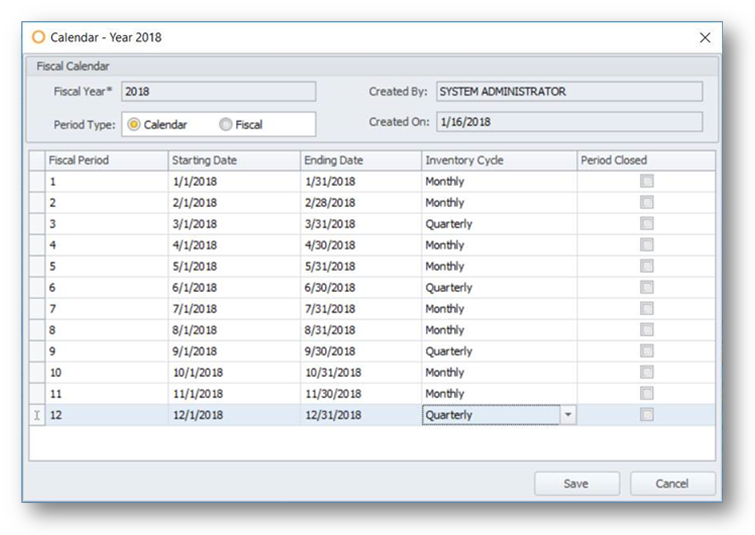Close the Calendar - Year 2018 dialog

click(705, 38)
